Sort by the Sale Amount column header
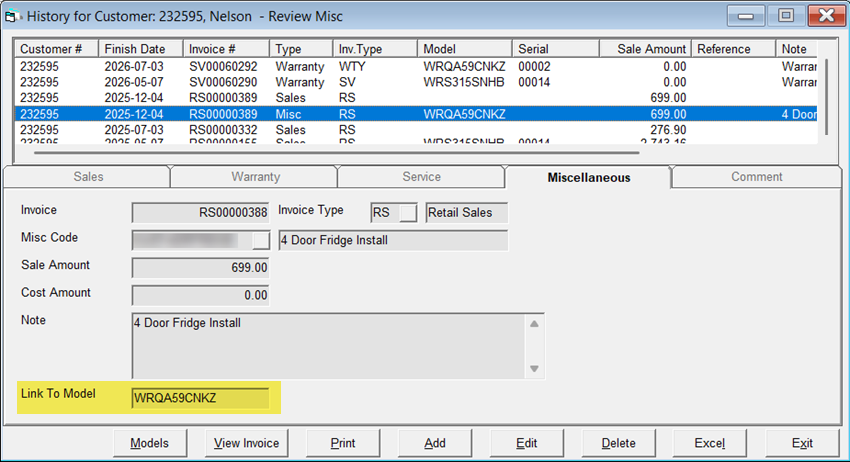 pyautogui.click(x=644, y=49)
